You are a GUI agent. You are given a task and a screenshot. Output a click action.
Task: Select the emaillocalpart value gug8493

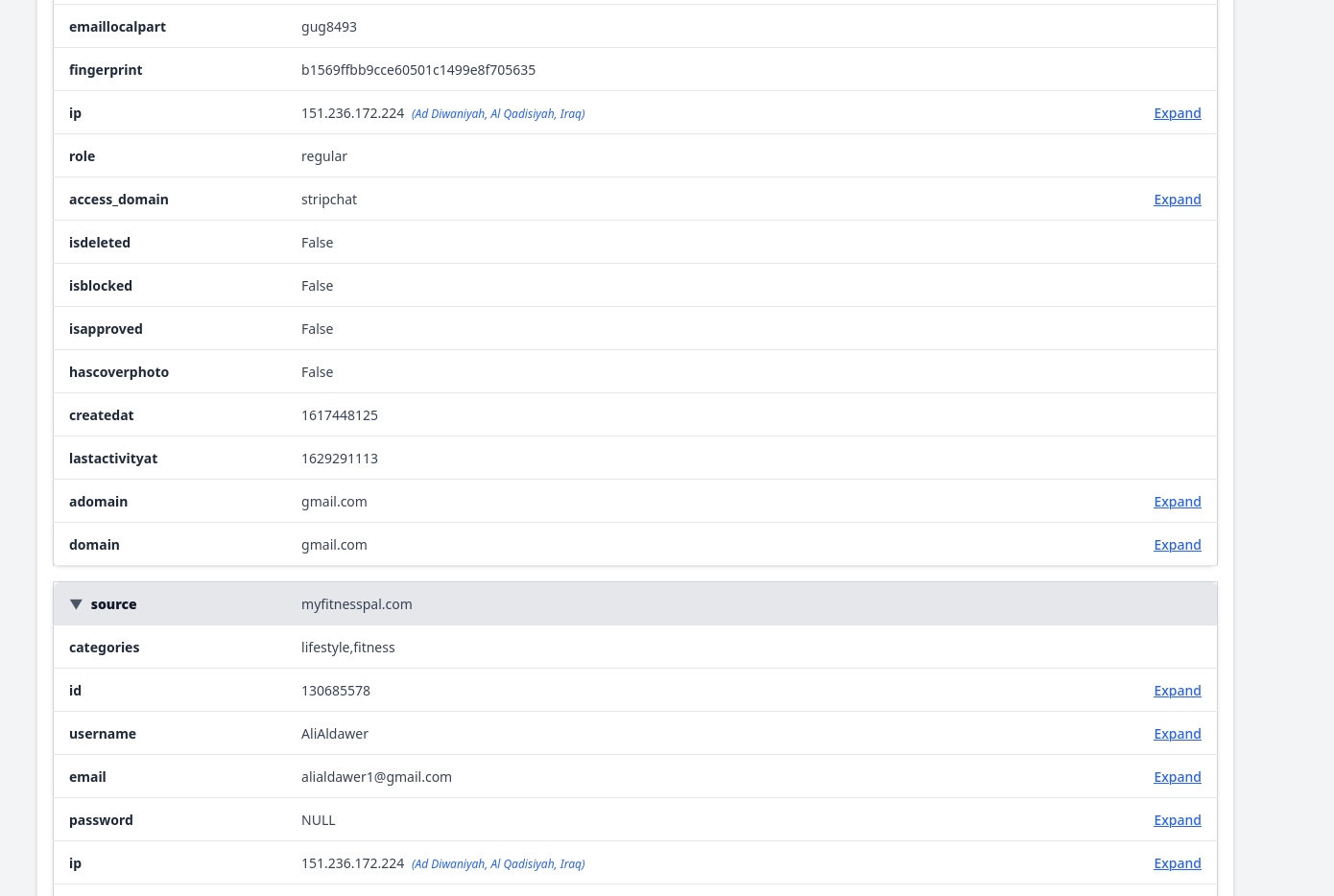coord(329,27)
